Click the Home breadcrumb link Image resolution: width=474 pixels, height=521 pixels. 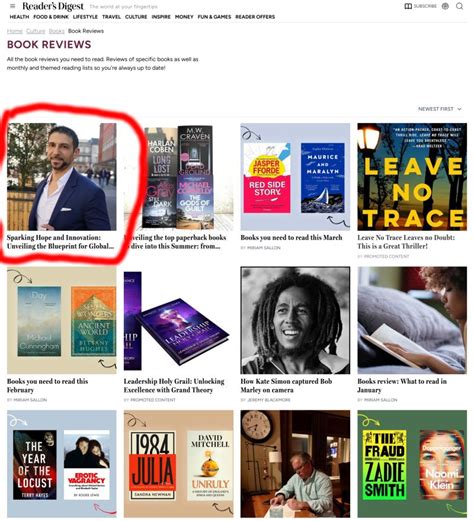tap(15, 31)
